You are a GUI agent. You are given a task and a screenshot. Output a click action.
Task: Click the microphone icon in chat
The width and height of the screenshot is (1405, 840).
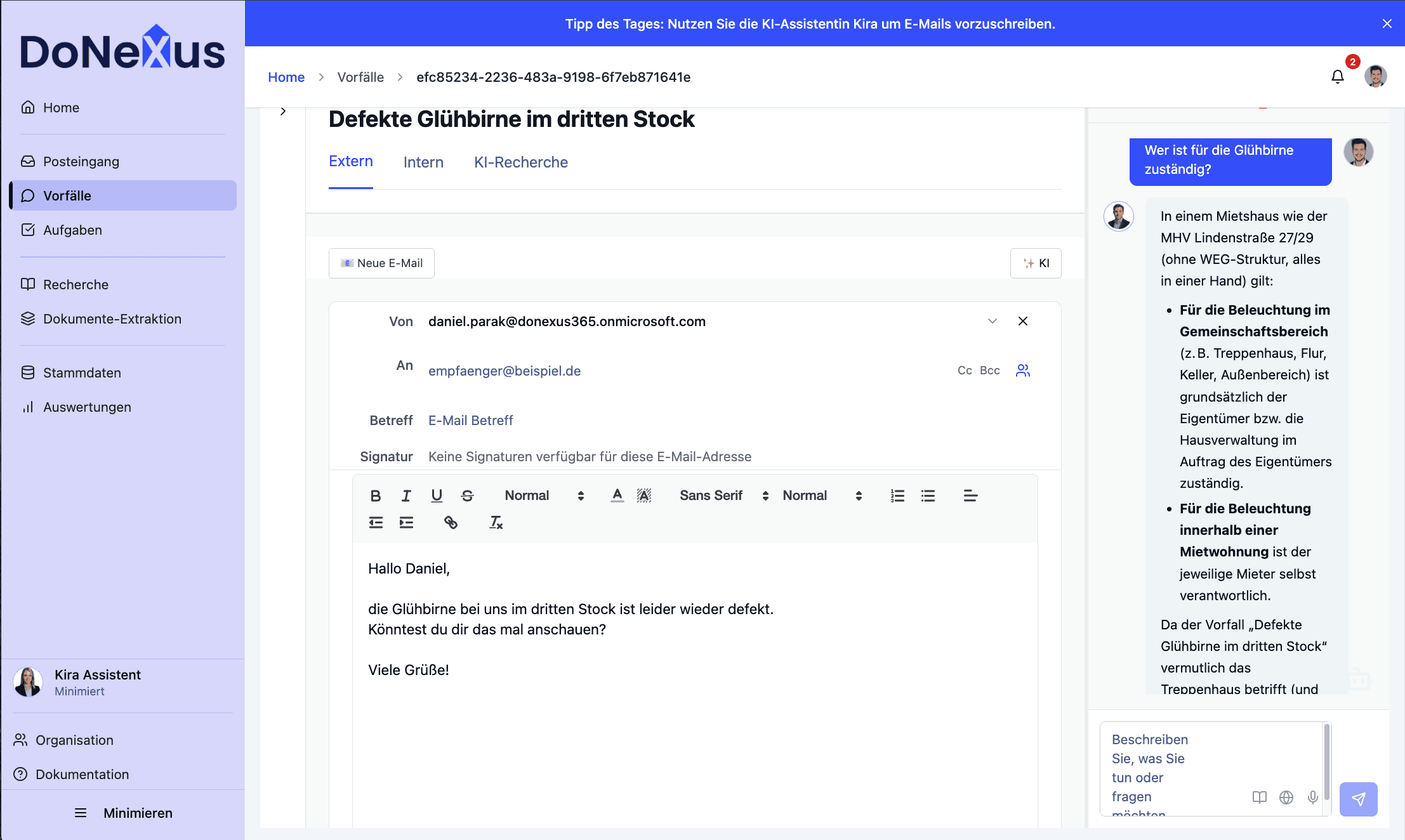(1313, 797)
